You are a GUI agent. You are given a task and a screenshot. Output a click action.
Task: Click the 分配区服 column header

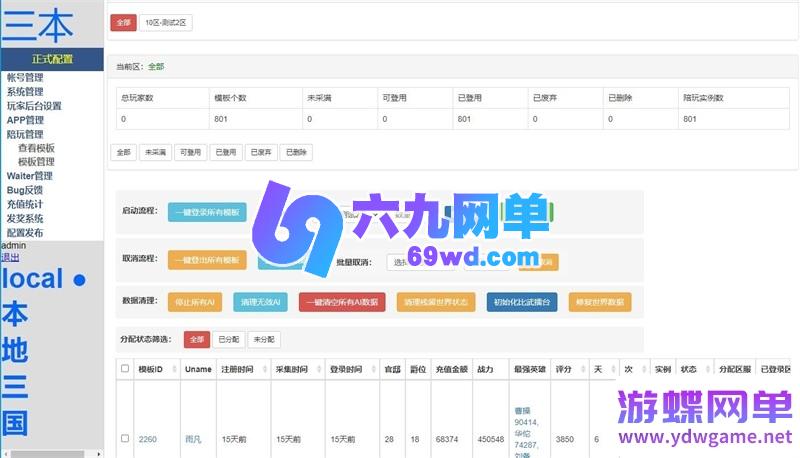pyautogui.click(x=735, y=369)
